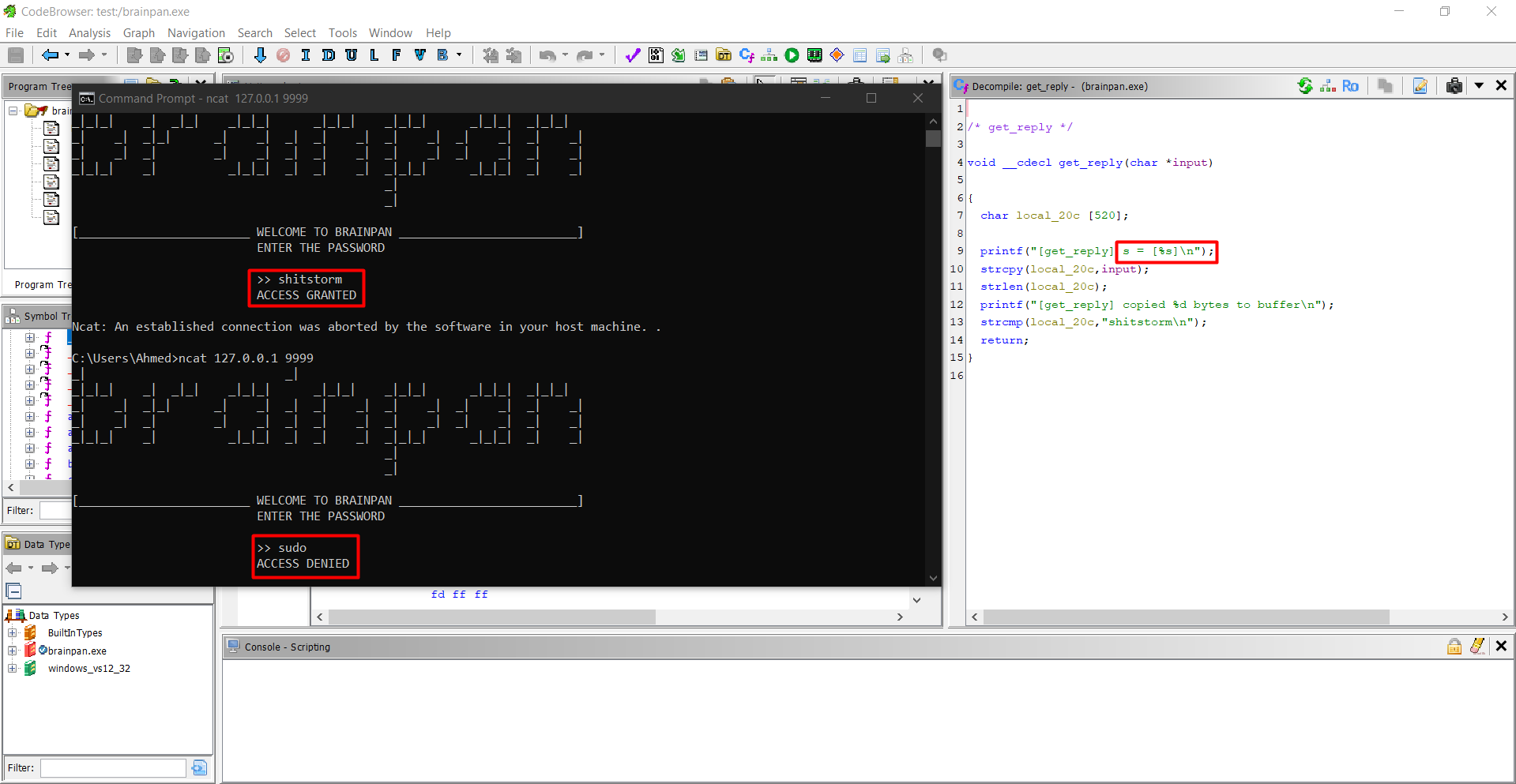Click the Data Types Filter text field
The image size is (1516, 784).
[x=113, y=767]
